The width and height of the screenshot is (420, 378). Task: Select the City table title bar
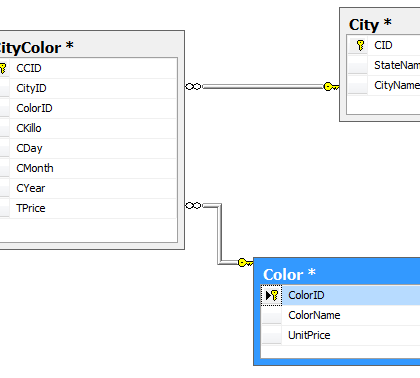coord(380,24)
